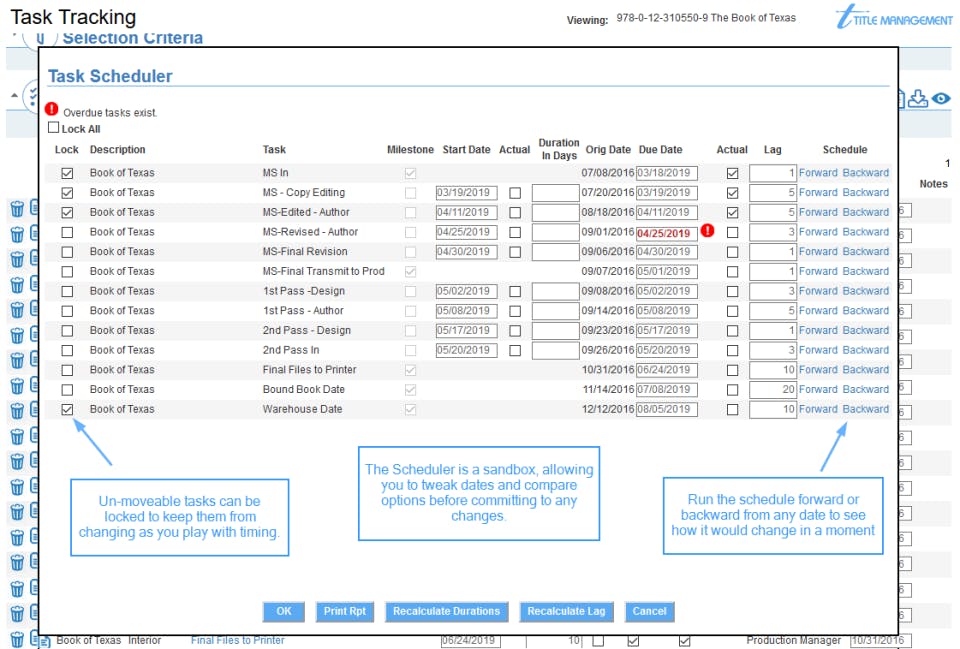
Task: Check Lock for Bound Book Date row
Action: point(67,390)
